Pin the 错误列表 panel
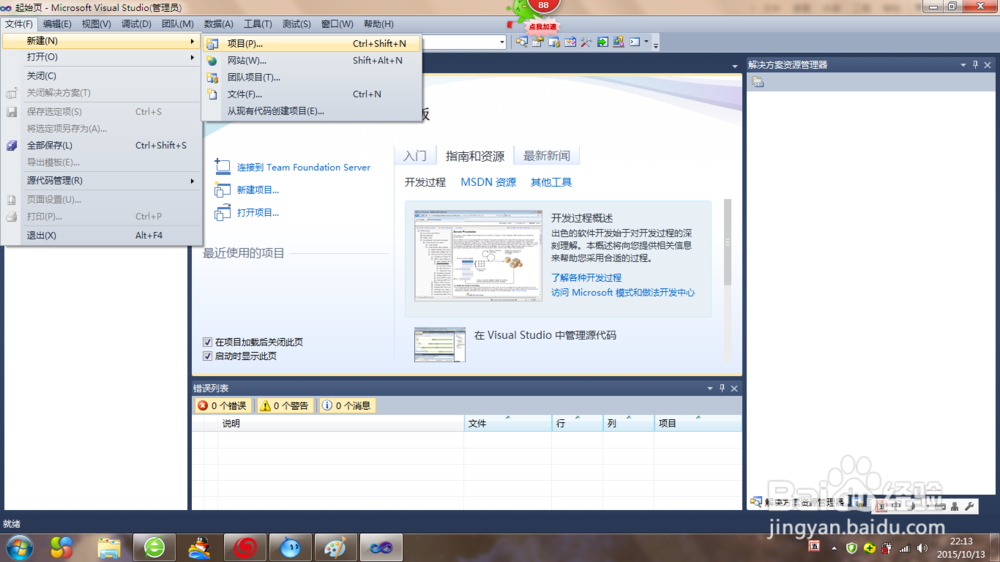 [722, 388]
